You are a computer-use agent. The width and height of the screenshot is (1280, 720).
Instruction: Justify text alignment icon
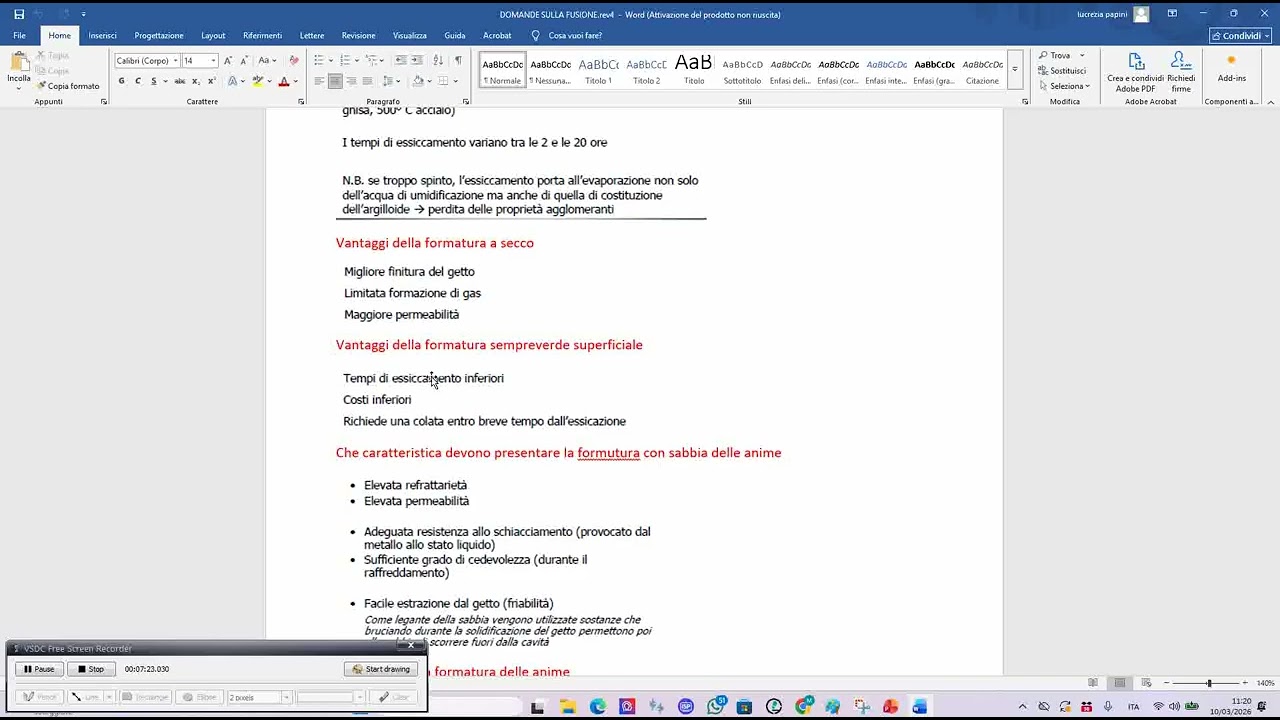tap(367, 81)
